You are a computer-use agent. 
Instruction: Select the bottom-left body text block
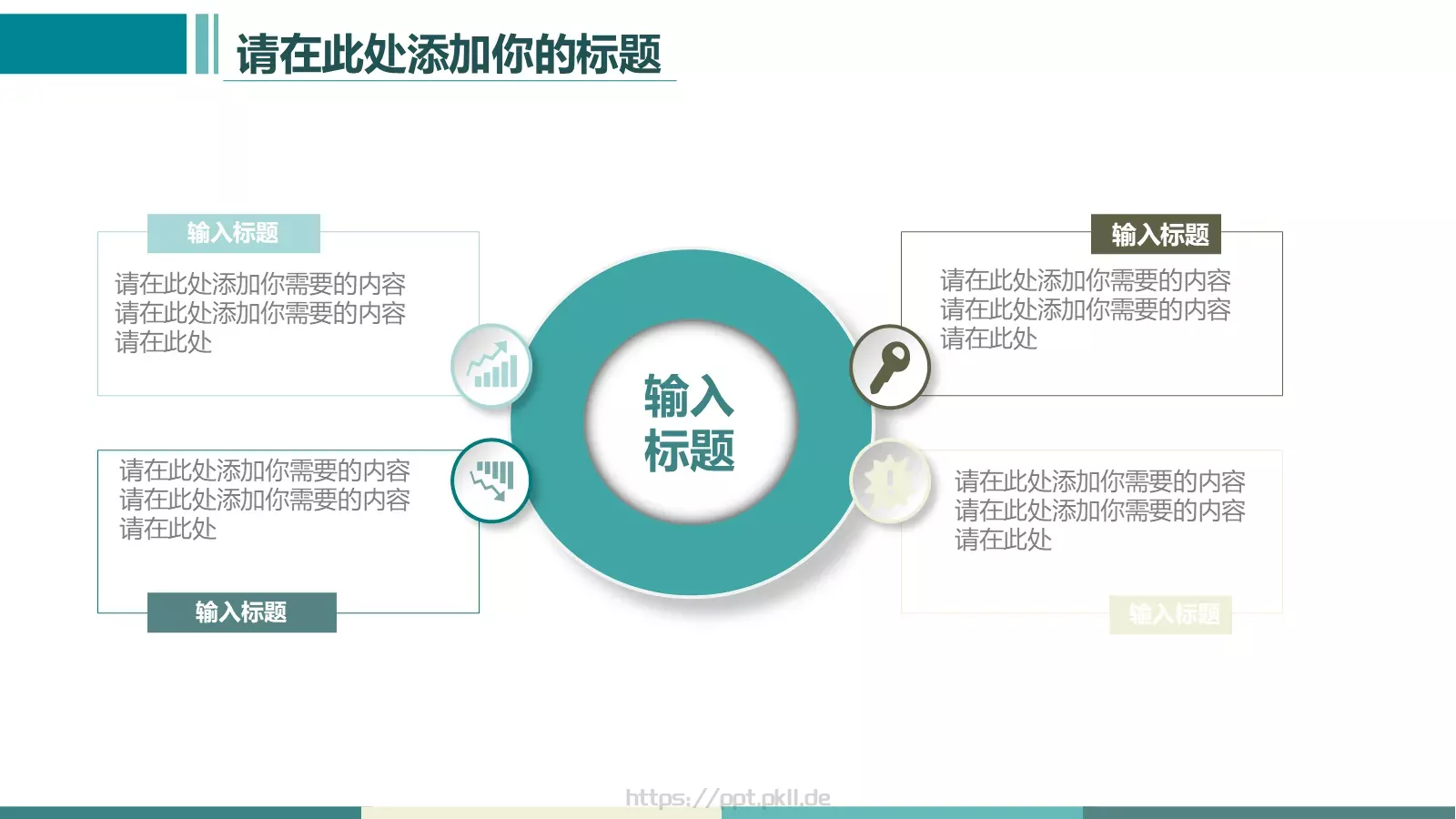point(265,500)
